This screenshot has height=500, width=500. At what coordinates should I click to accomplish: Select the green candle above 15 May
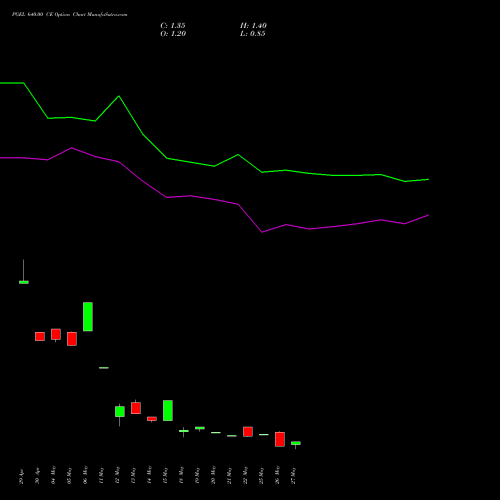[168, 410]
